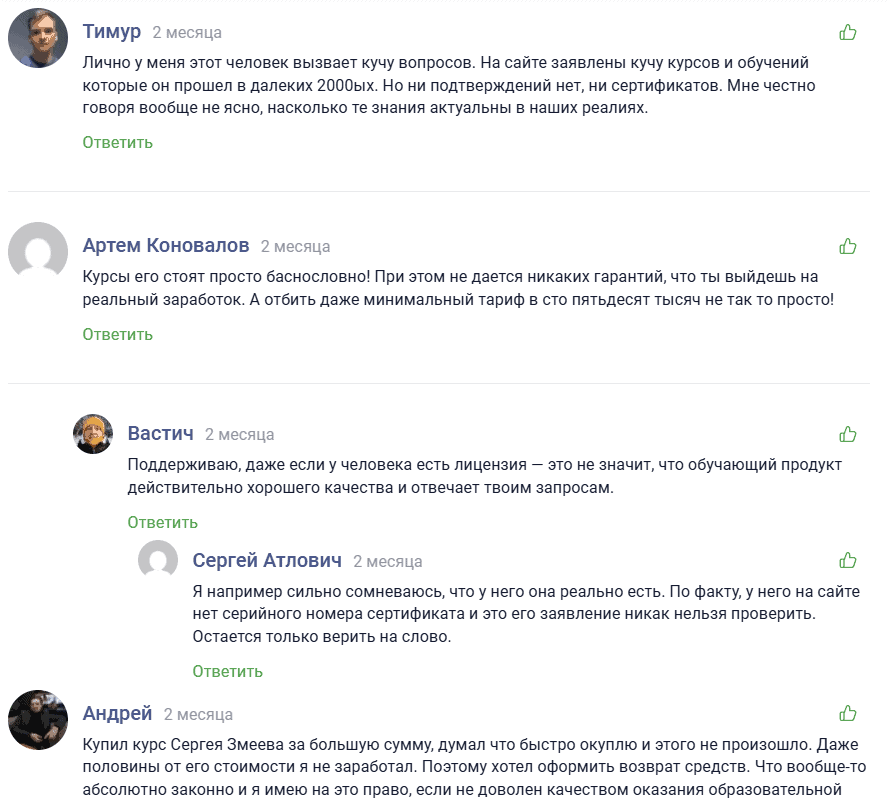This screenshot has width=889, height=804.
Task: Reply to Тимур's comment via Ответить
Action: coord(117,142)
